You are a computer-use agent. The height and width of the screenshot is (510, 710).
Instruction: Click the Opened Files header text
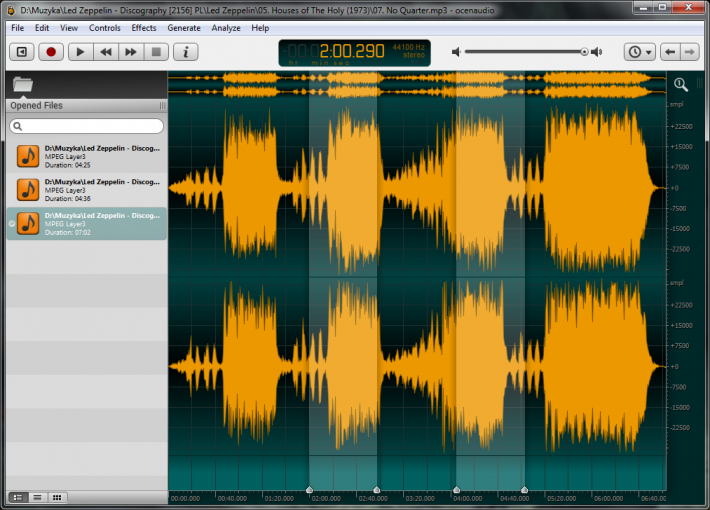coord(36,106)
